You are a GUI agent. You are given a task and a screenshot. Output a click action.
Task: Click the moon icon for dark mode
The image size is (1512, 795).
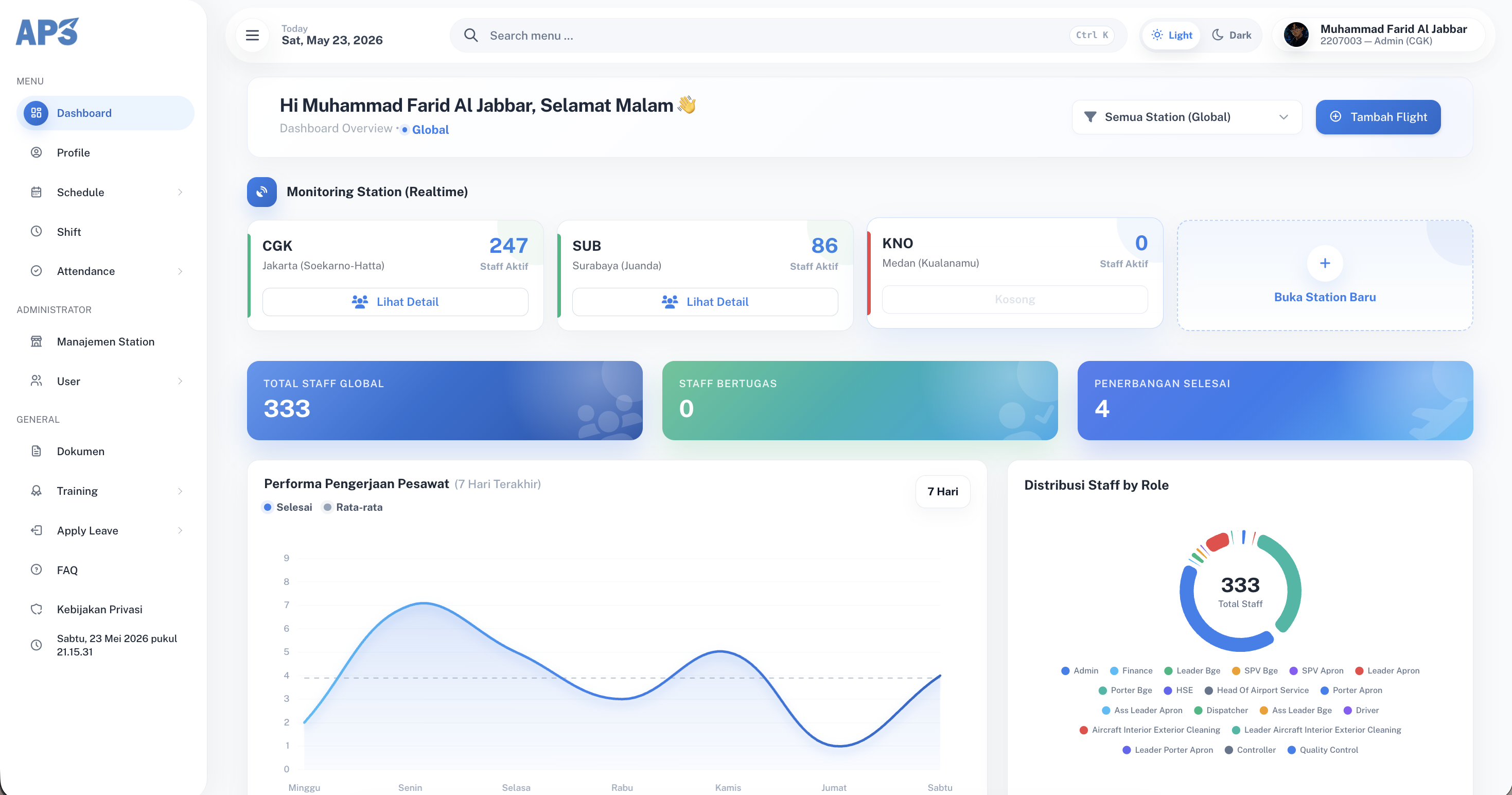pos(1218,34)
